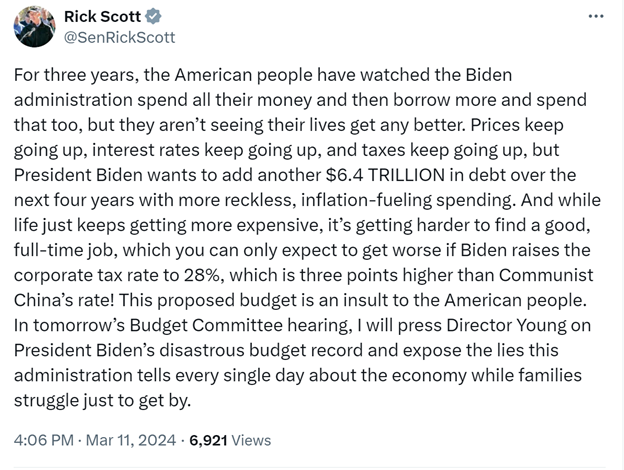Image resolution: width=624 pixels, height=470 pixels.
Task: Click the closing line "struggle just to get by."
Action: pos(103,400)
